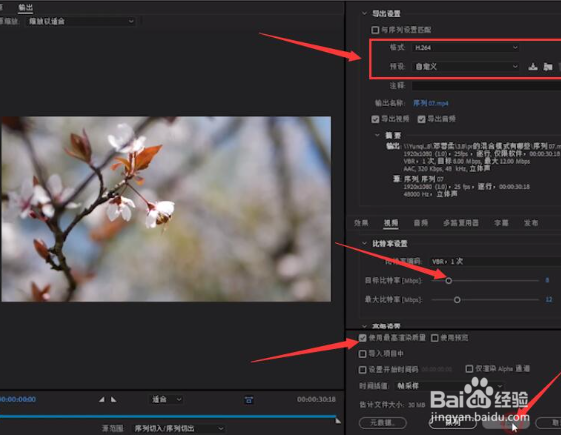Toggle the aspect ratio correction icon
Screen dimensions: 561x437
249,400
